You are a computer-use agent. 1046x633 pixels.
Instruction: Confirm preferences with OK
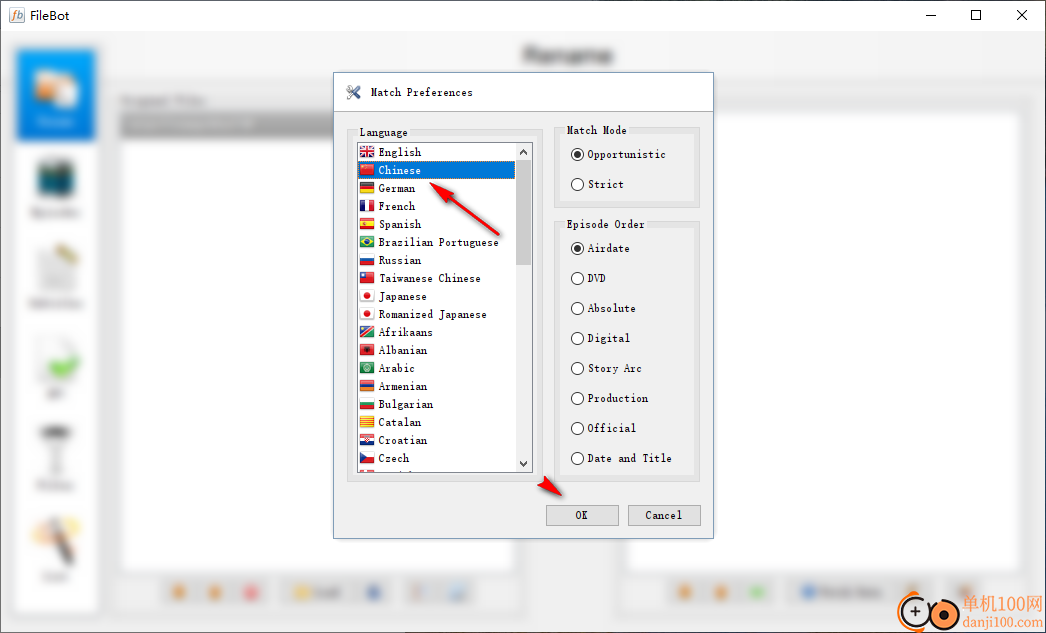[582, 515]
